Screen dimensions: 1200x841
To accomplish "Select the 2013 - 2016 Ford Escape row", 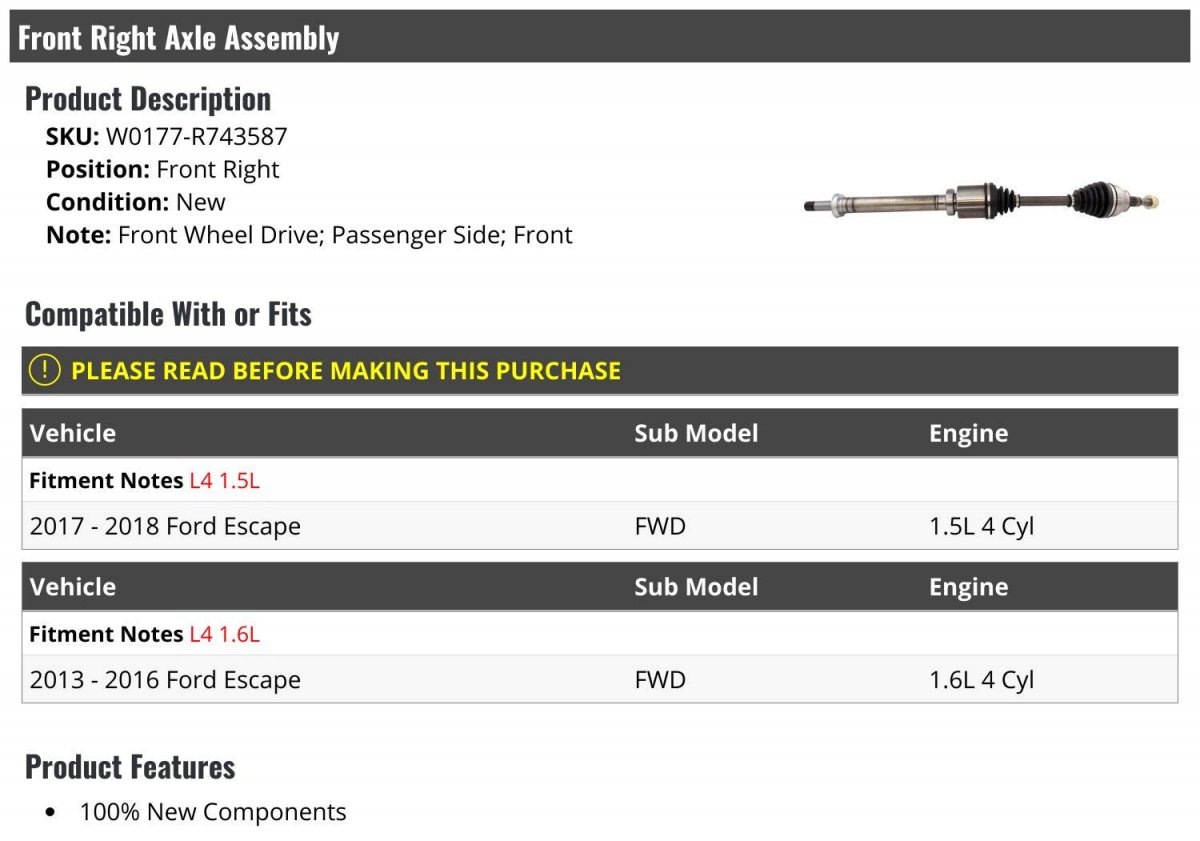I will tap(165, 680).
